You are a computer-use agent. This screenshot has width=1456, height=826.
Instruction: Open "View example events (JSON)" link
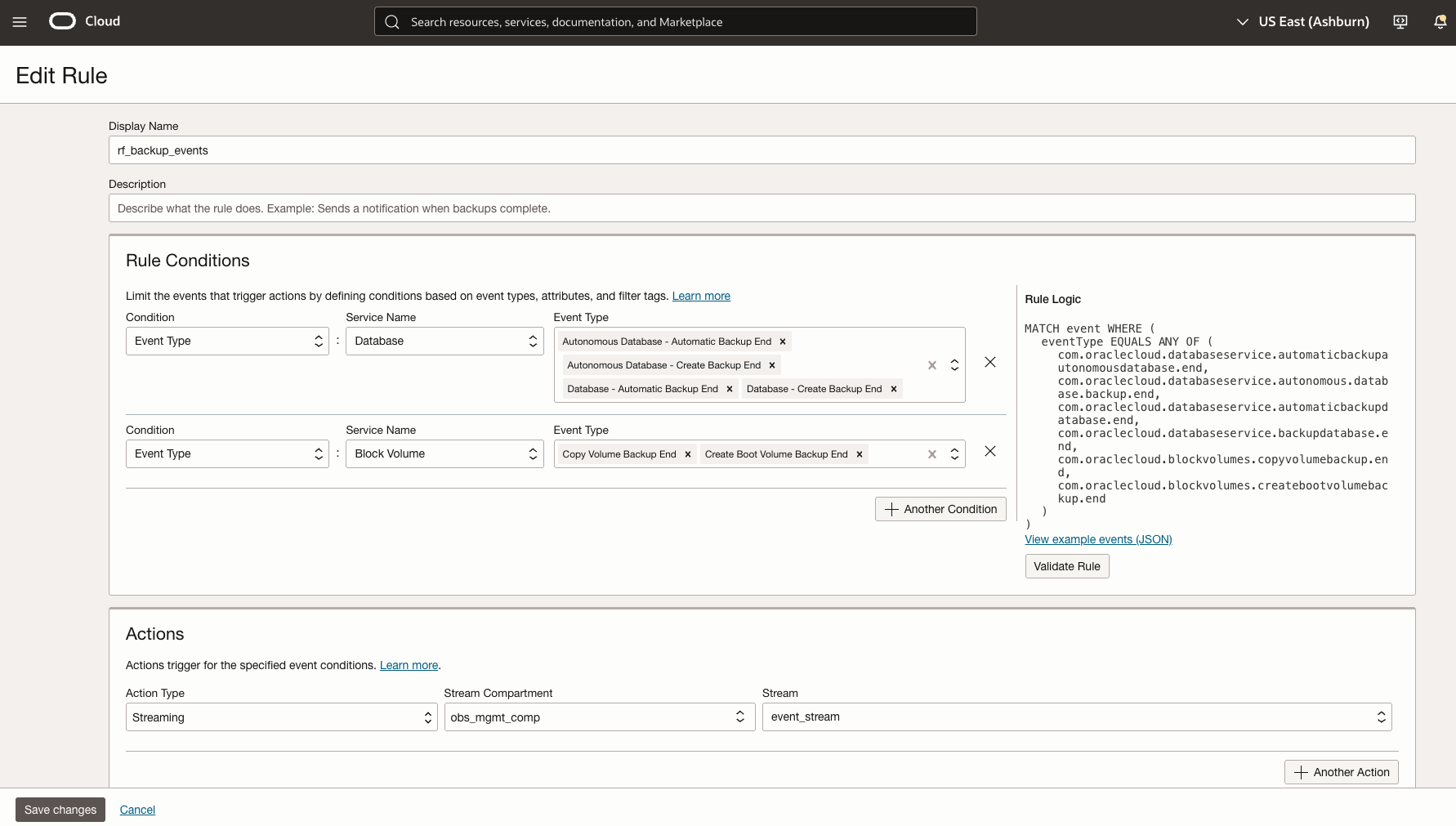1098,539
